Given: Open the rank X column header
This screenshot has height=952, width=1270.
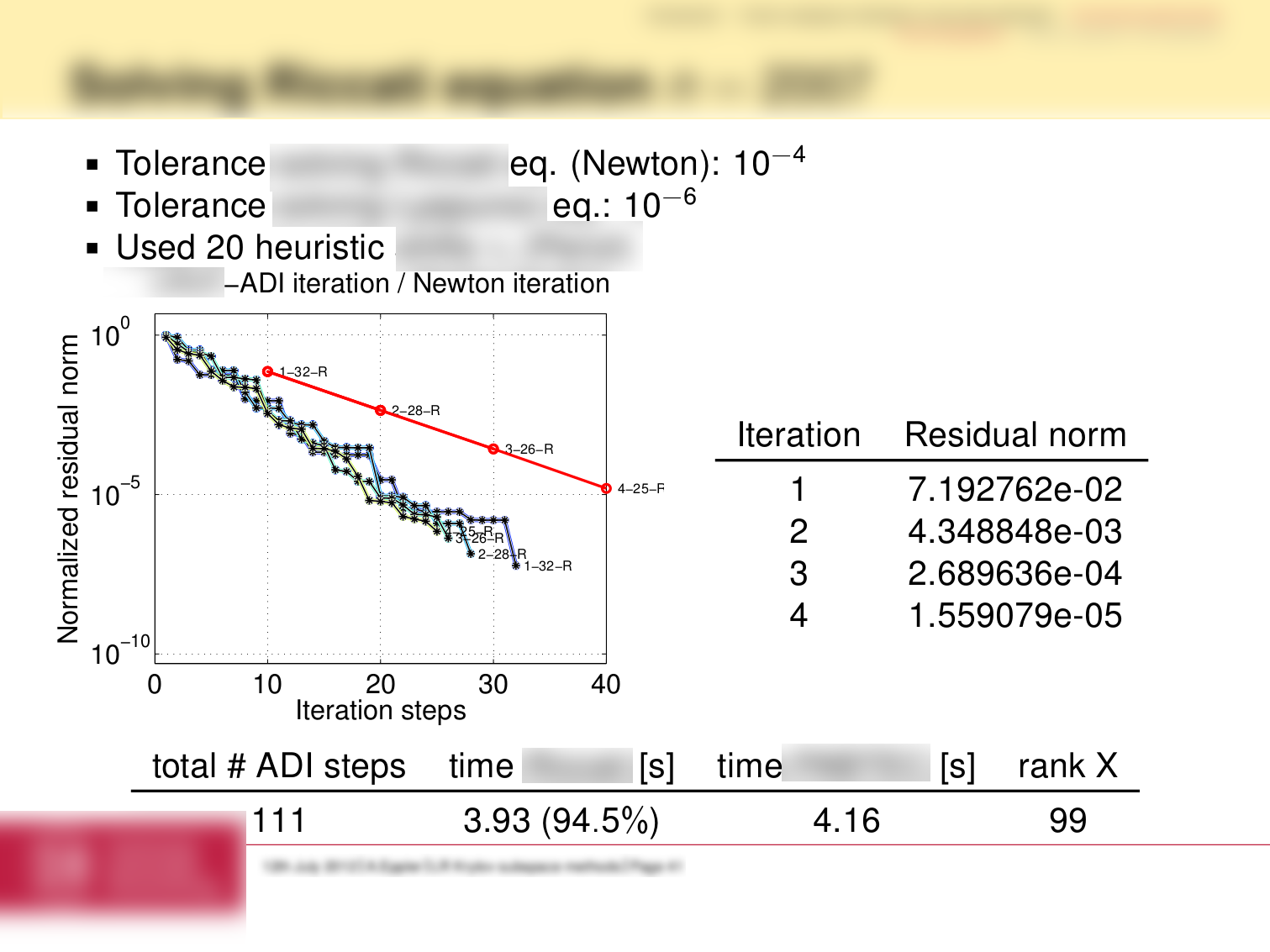Looking at the screenshot, I should coord(1068,765).
